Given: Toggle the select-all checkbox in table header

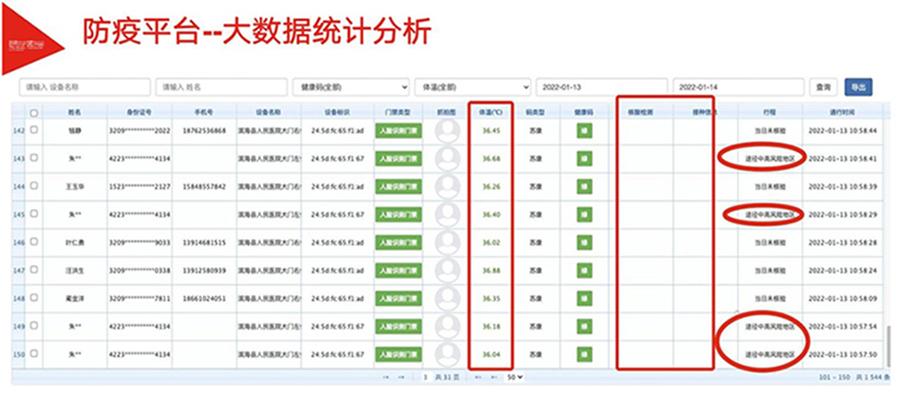Looking at the screenshot, I should pyautogui.click(x=34, y=113).
